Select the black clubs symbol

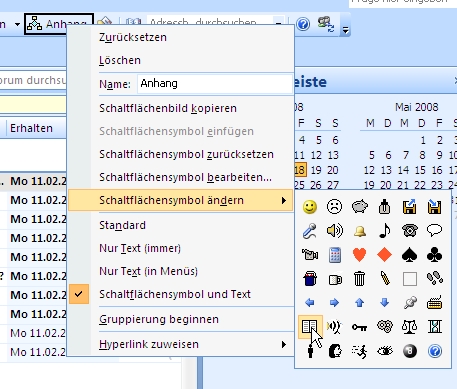coord(434,255)
